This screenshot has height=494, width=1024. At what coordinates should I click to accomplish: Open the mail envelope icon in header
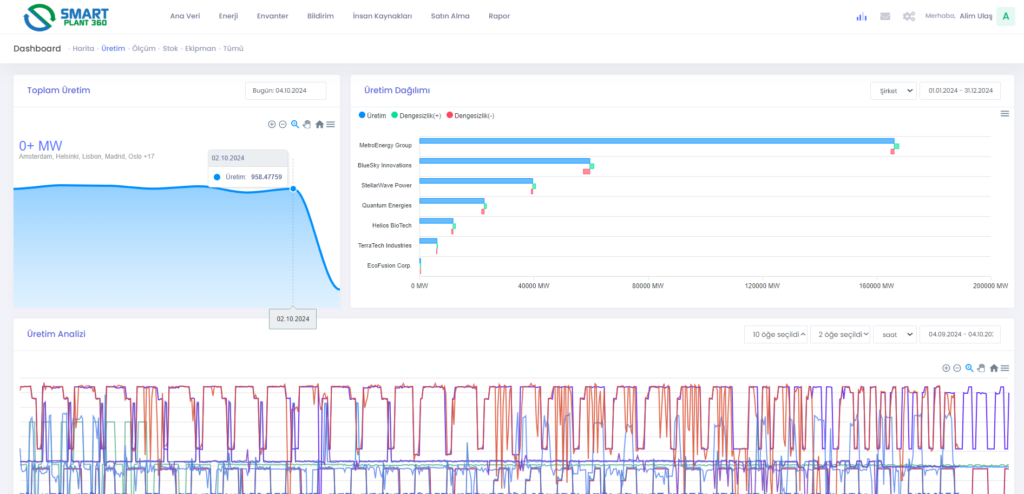point(885,16)
